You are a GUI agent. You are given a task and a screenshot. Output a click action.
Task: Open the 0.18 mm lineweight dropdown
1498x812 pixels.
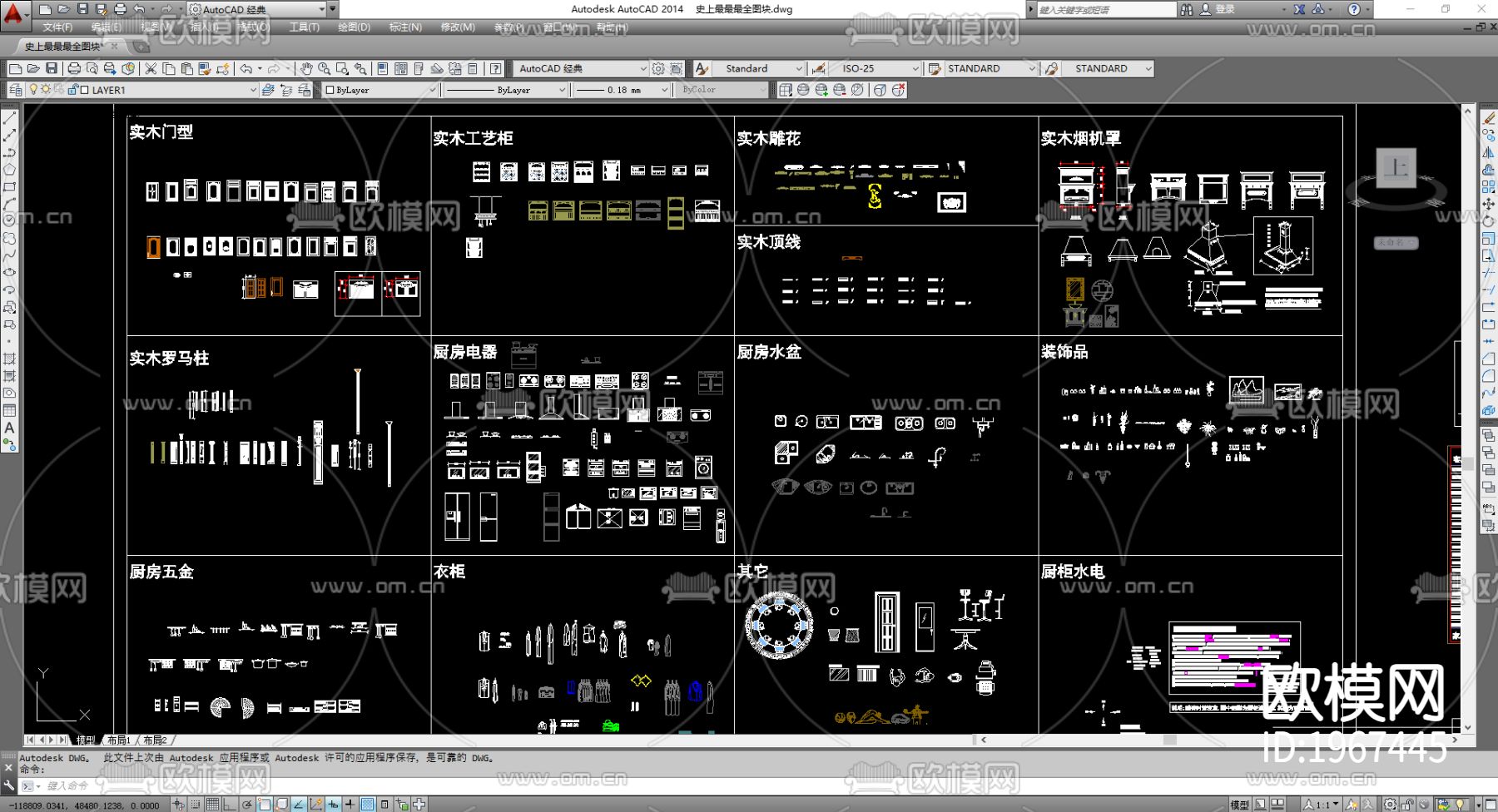(x=664, y=90)
